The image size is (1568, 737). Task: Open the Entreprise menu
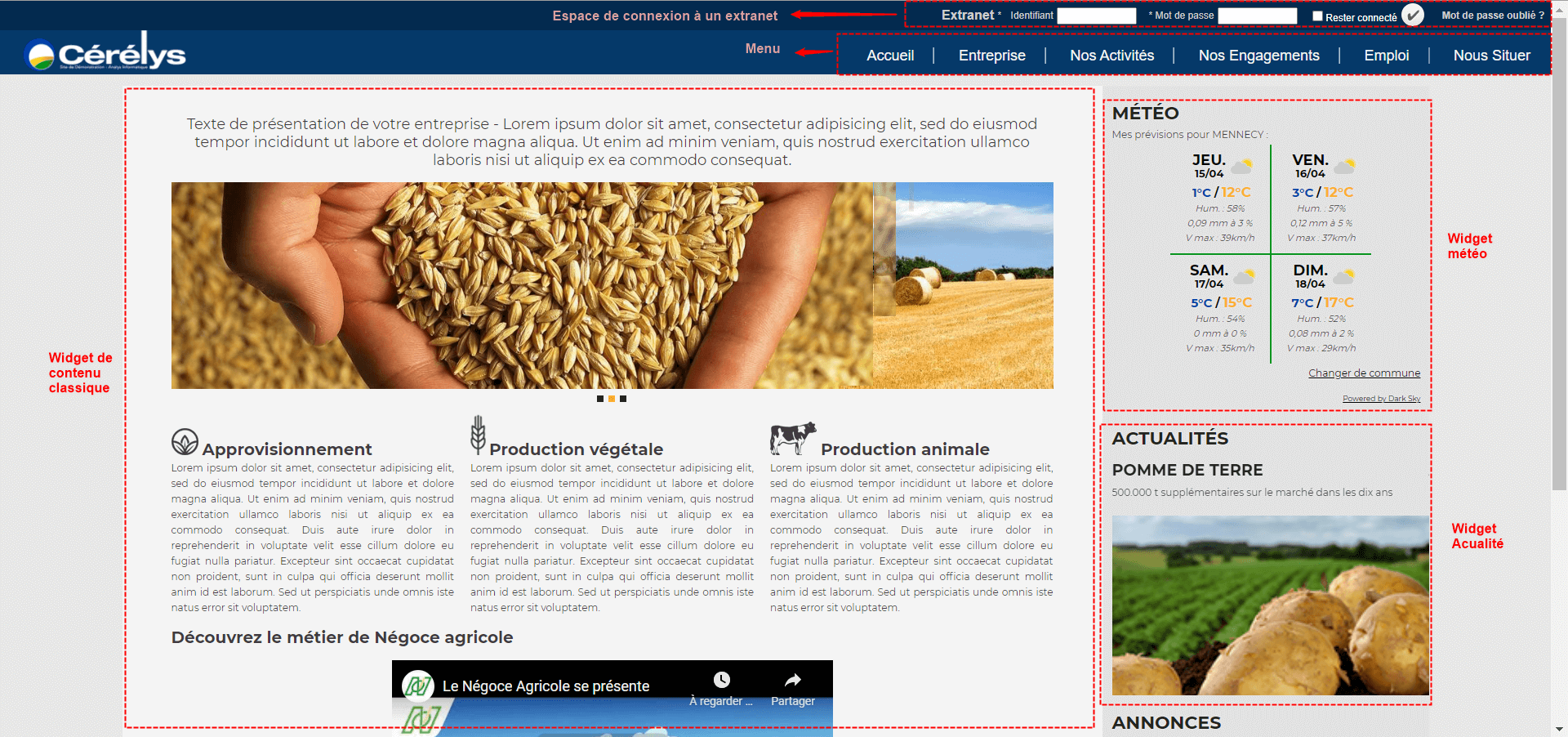991,56
